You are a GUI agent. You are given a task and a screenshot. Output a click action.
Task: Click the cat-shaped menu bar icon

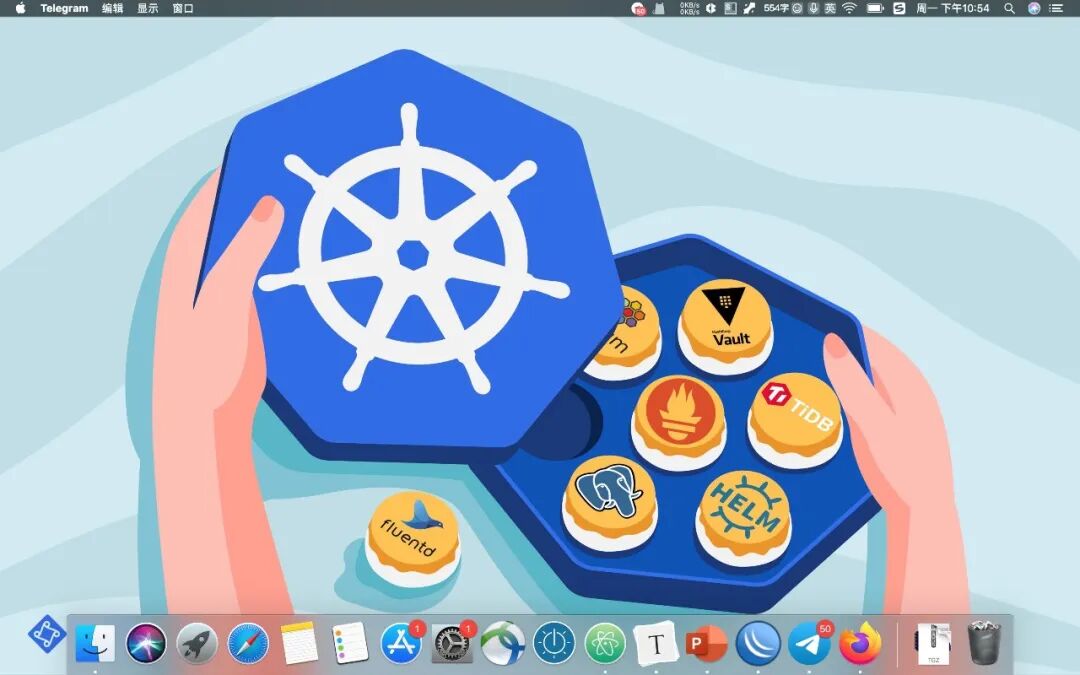tap(658, 8)
